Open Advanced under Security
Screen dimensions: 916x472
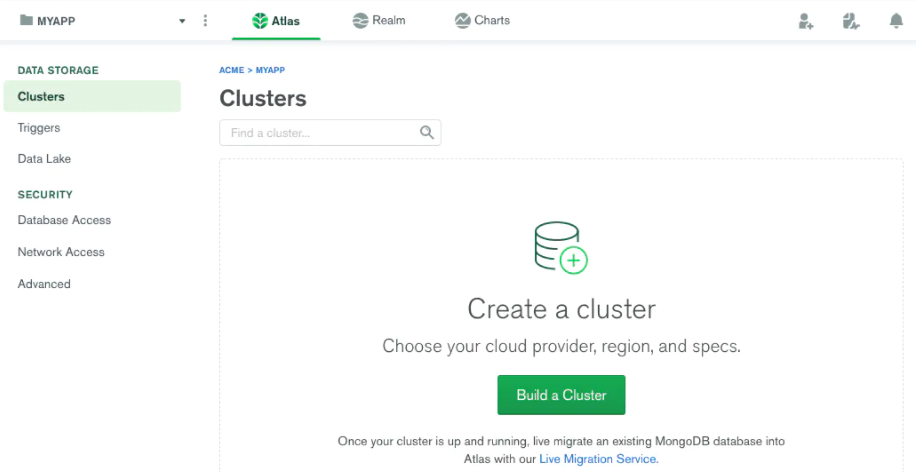coord(44,284)
